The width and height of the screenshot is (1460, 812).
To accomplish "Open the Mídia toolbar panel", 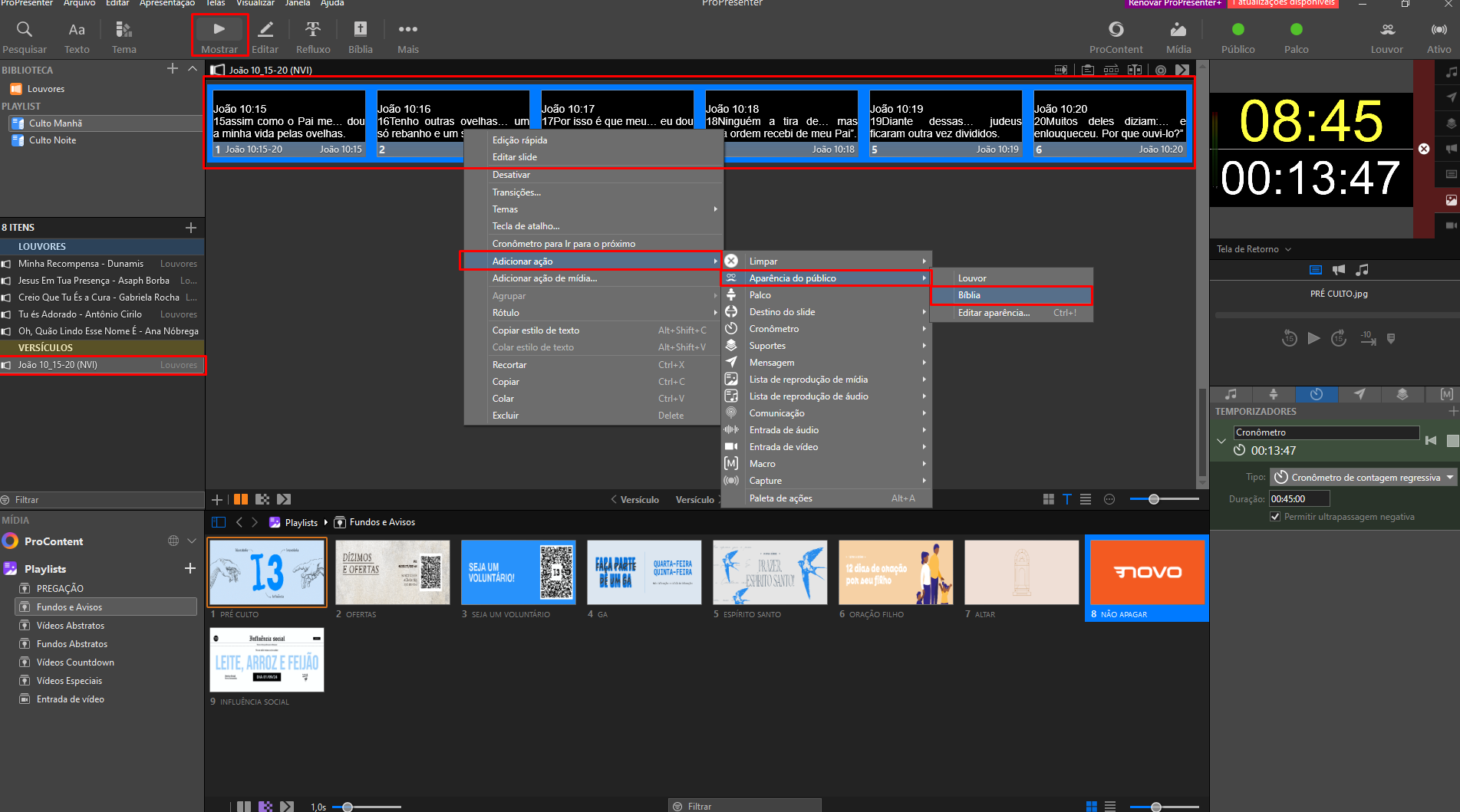I will click(1178, 37).
